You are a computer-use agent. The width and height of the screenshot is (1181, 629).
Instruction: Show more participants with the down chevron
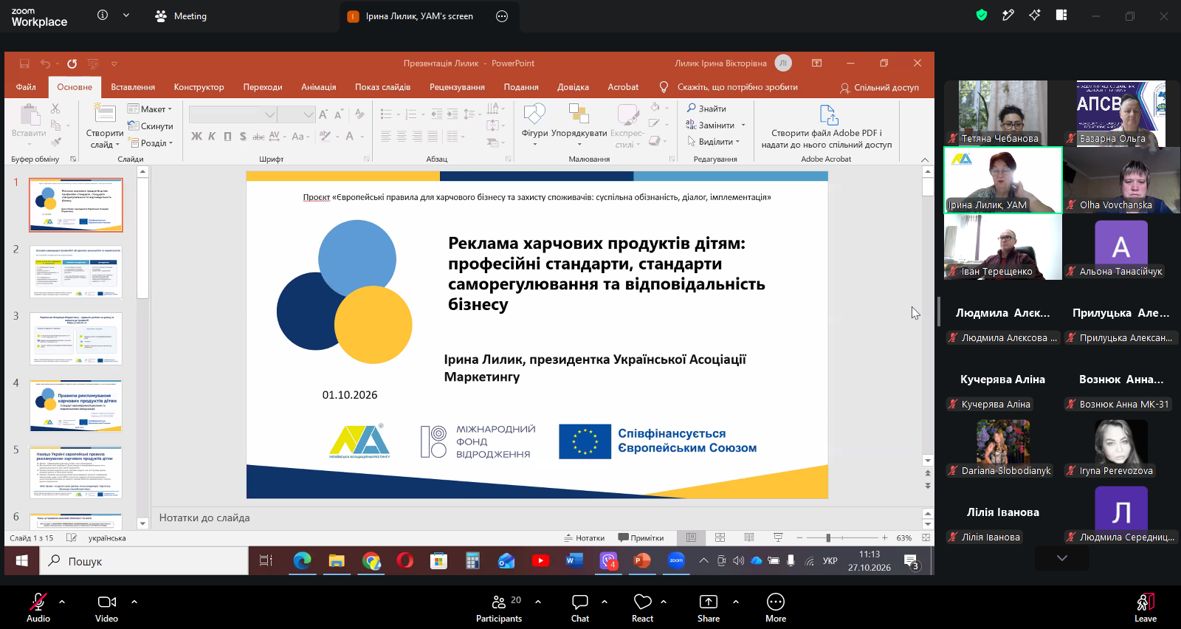point(1062,558)
